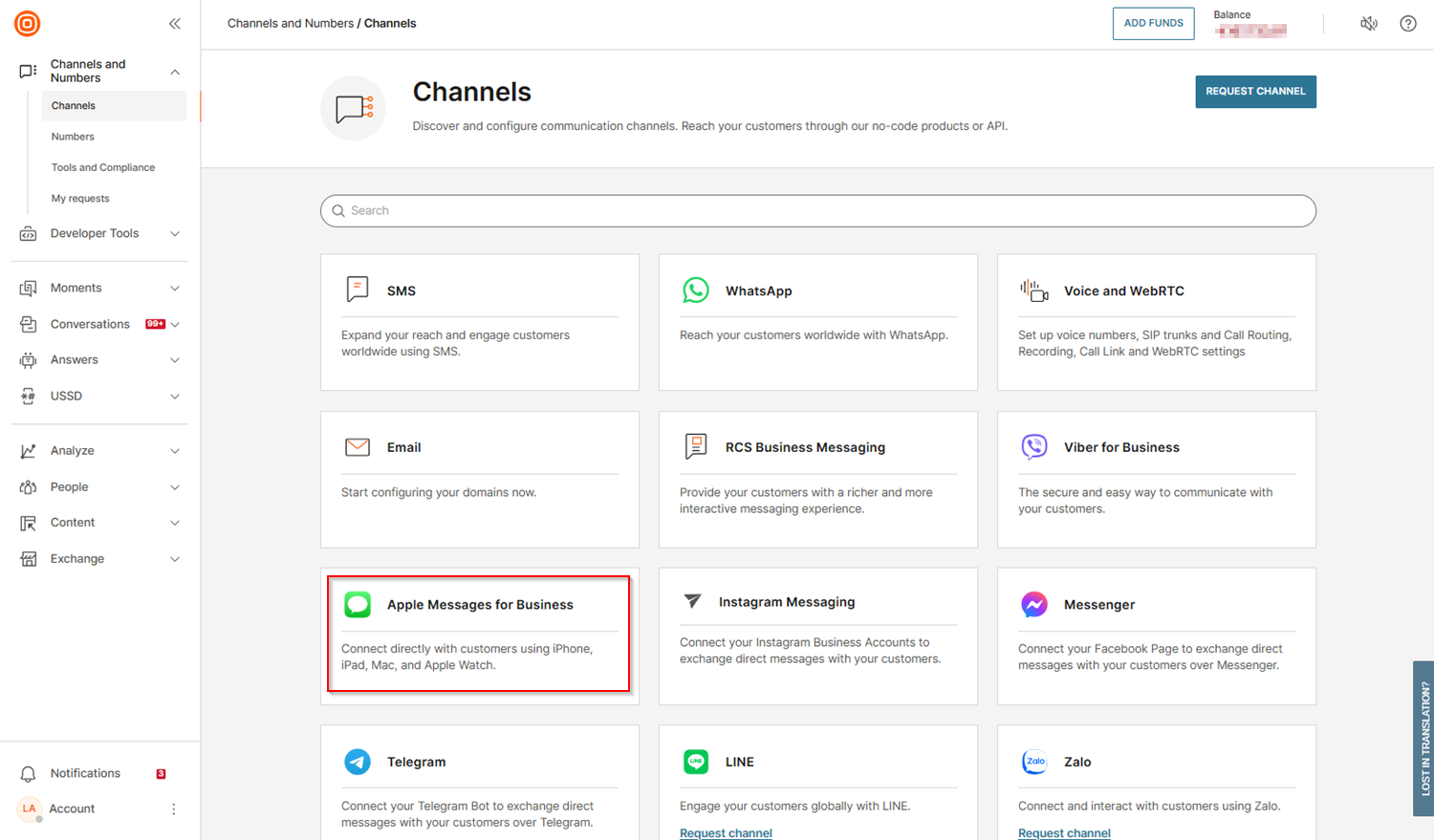Expand the Conversations chevron

click(175, 324)
